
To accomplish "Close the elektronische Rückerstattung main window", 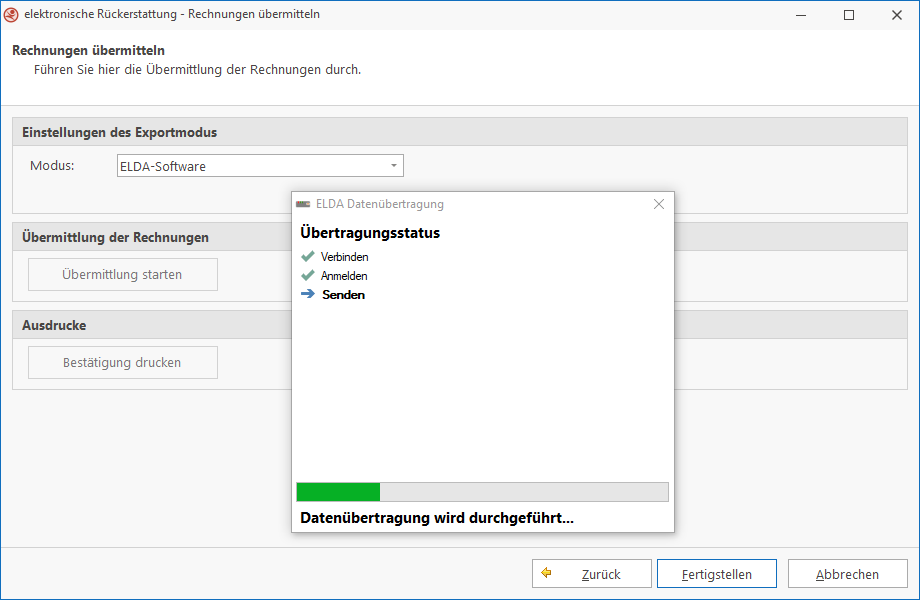I will [x=895, y=15].
